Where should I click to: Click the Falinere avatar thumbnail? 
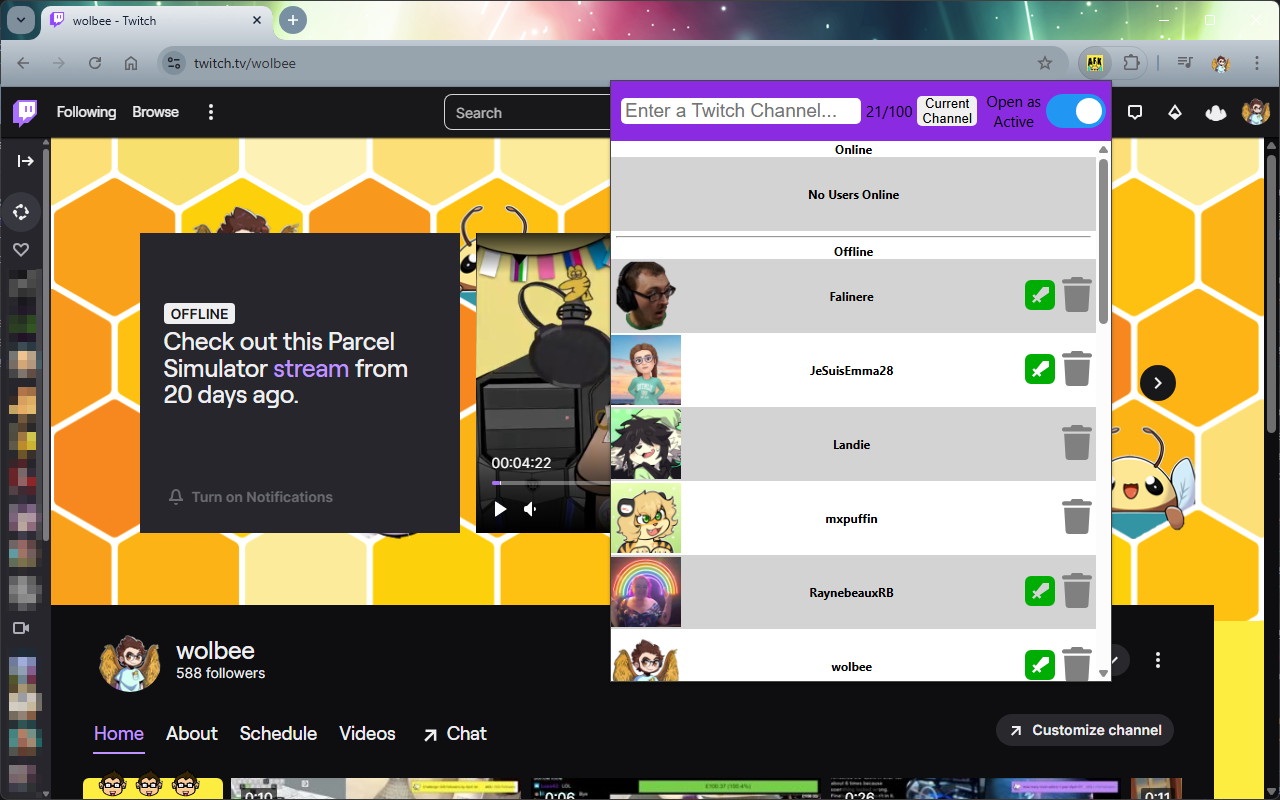646,296
